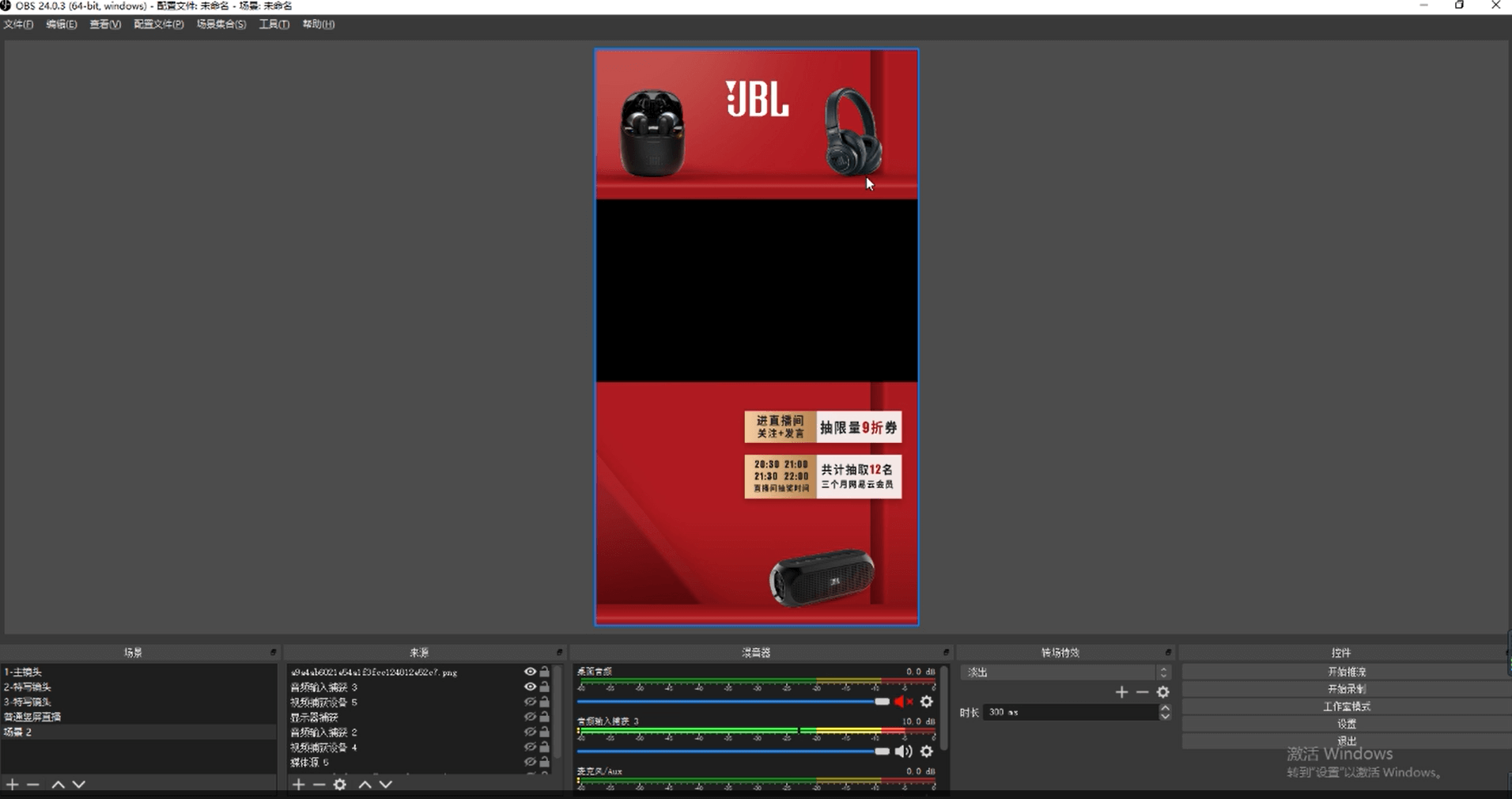Screen dimensions: 1512x799
Task: Remove selected source with minus icon
Action: click(319, 784)
